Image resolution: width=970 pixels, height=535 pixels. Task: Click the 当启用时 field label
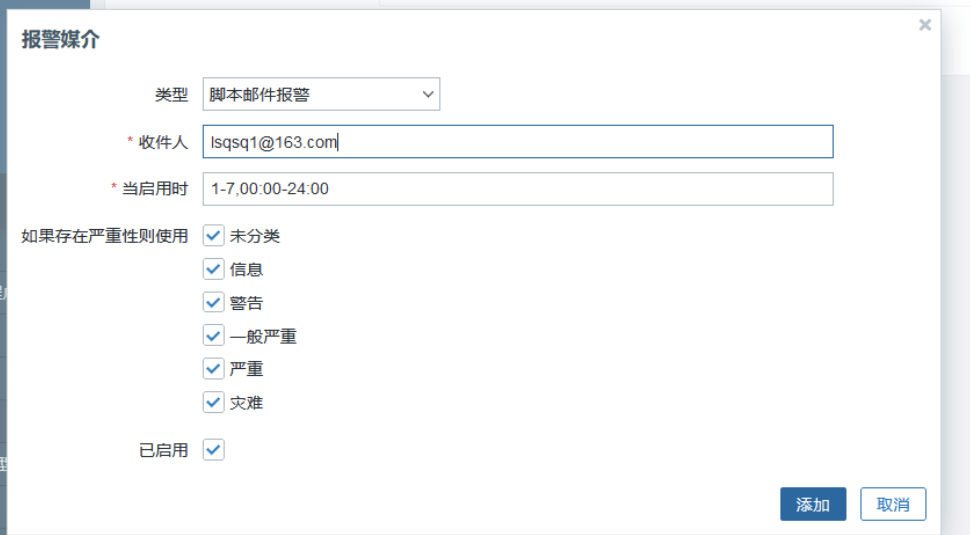155,189
